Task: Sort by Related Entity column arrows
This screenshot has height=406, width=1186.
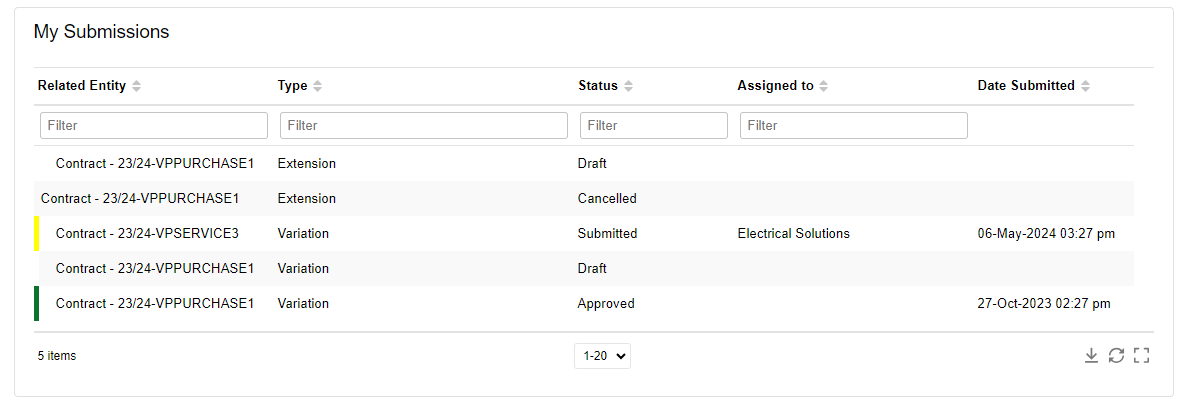Action: tap(136, 86)
